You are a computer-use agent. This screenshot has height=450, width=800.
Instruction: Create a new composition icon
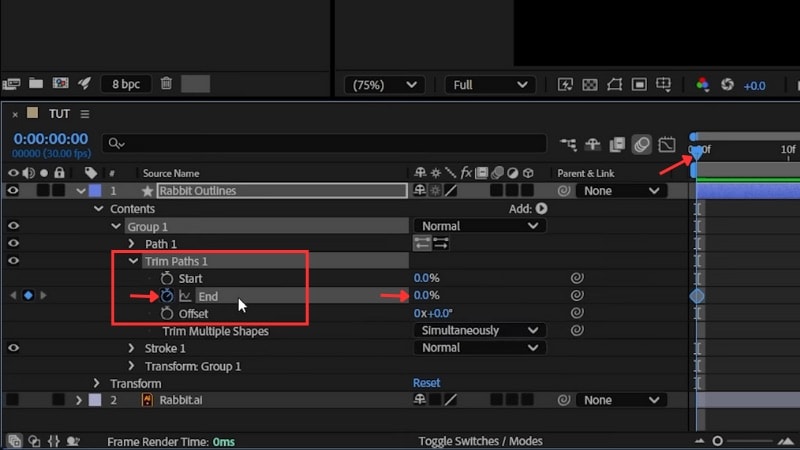click(60, 83)
